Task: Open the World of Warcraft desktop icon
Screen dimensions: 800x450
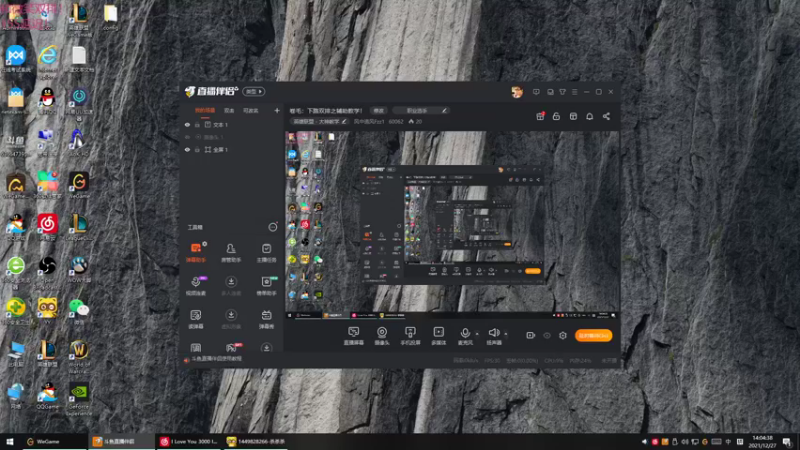Action: tap(79, 356)
